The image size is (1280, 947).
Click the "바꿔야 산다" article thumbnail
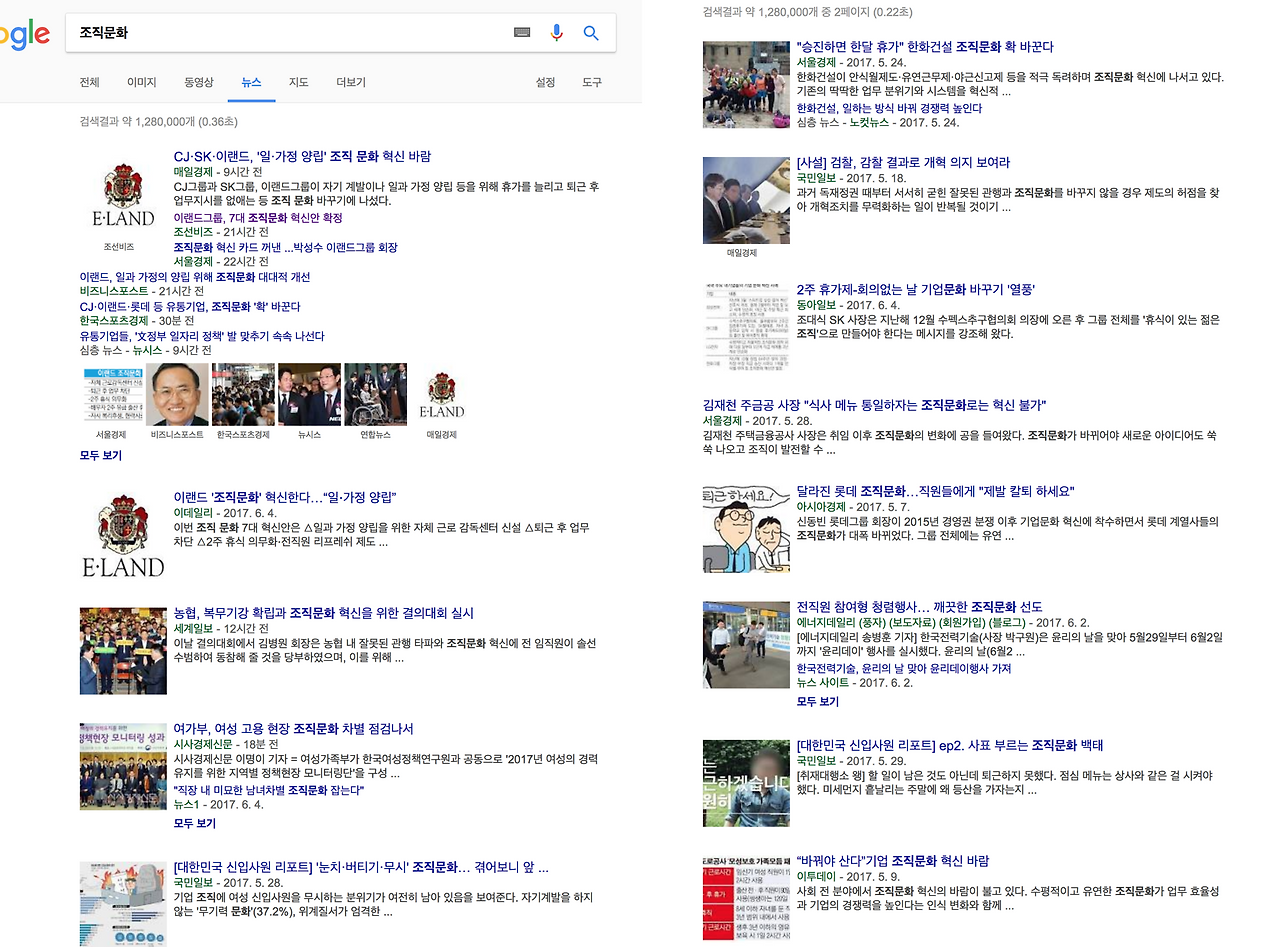746,898
